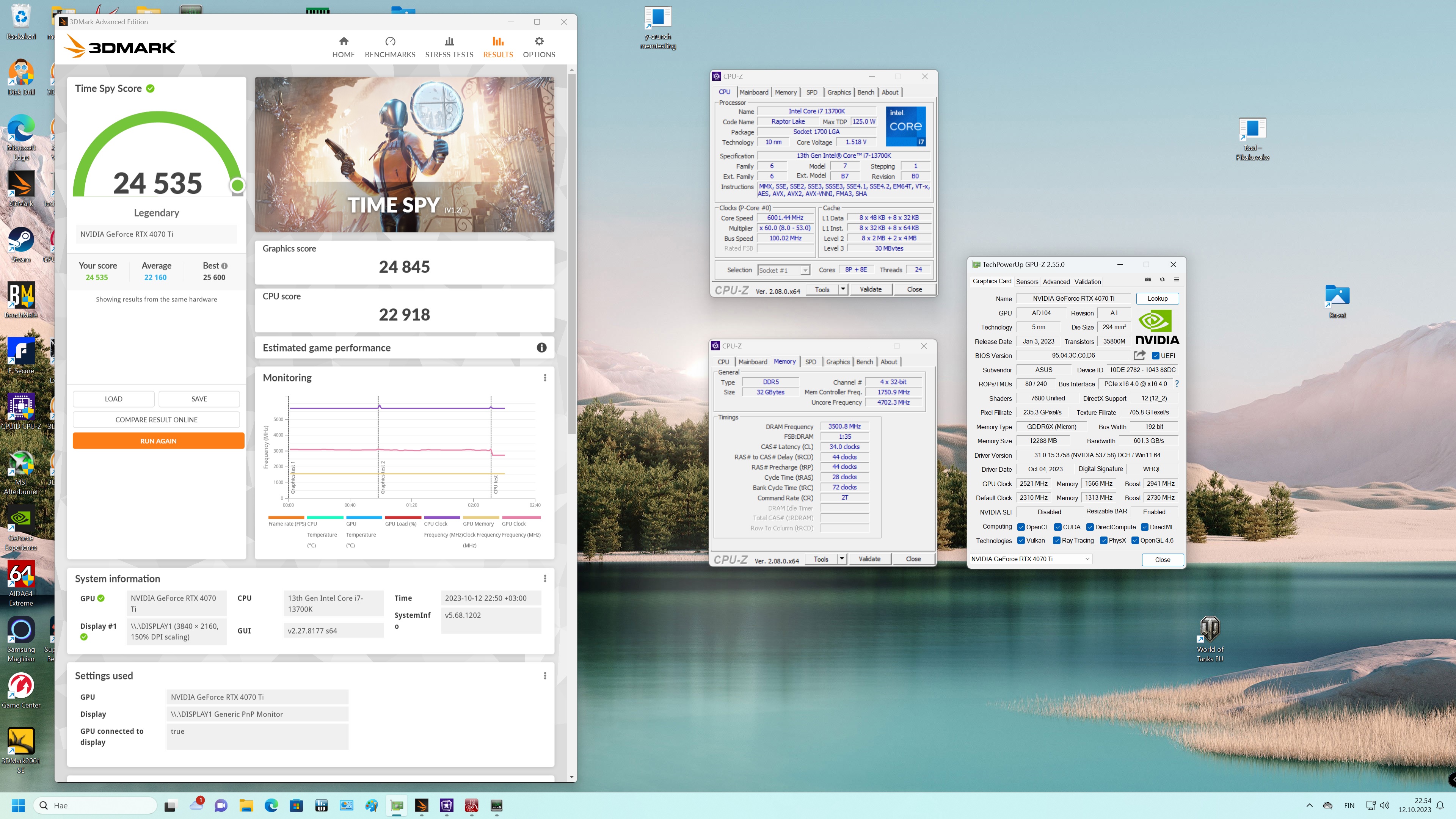Viewport: 1456px width, 819px height.
Task: Click the GPU-Z screenshot camera icon
Action: [1147, 279]
